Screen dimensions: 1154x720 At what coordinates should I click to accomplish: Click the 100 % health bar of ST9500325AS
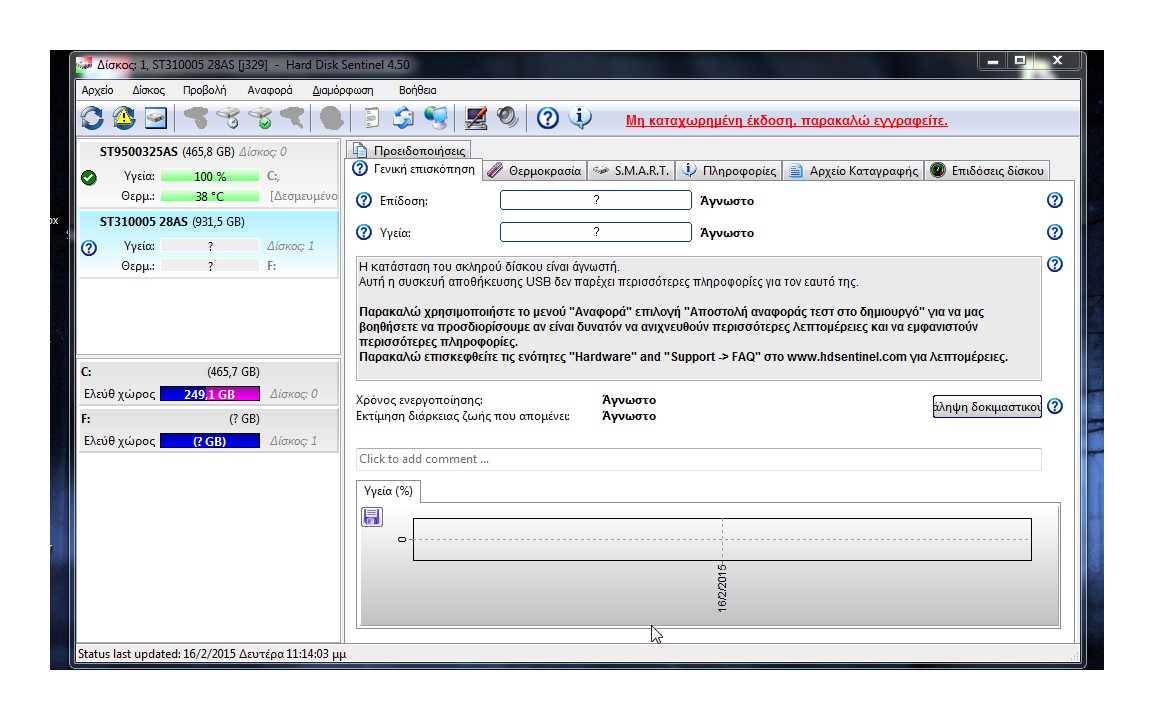pos(210,177)
